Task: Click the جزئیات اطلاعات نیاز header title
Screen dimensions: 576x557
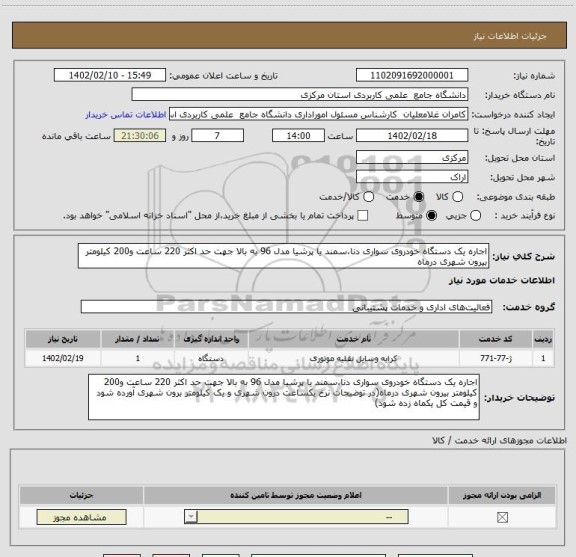Action: (x=510, y=36)
